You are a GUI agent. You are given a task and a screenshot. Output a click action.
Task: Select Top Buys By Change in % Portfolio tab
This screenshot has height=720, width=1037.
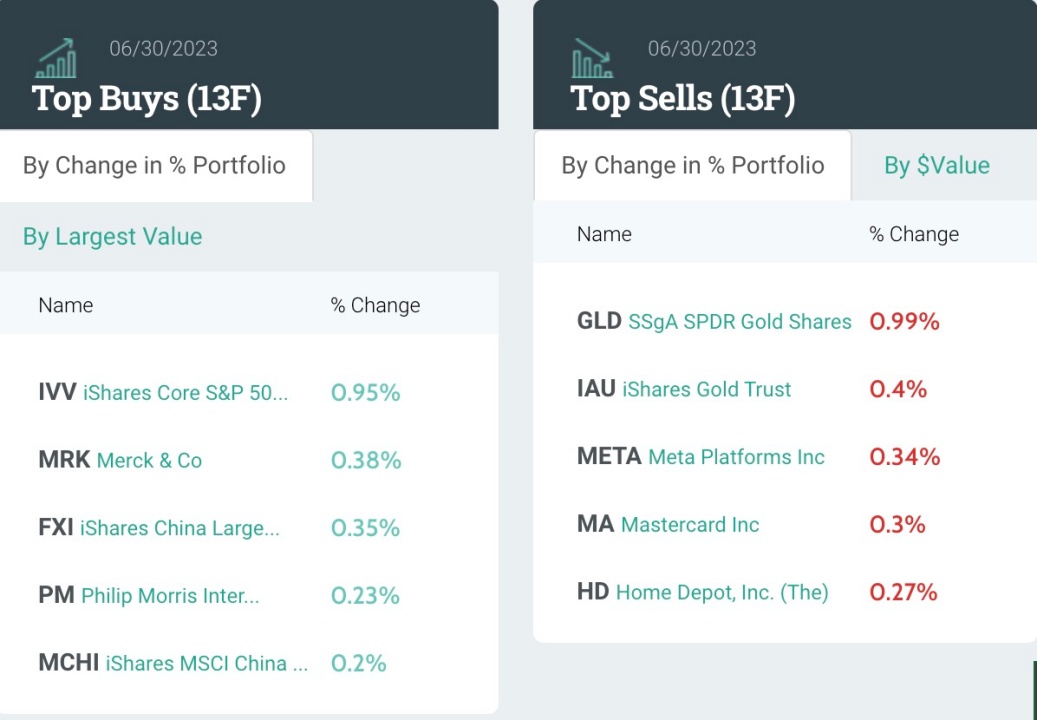tap(155, 166)
